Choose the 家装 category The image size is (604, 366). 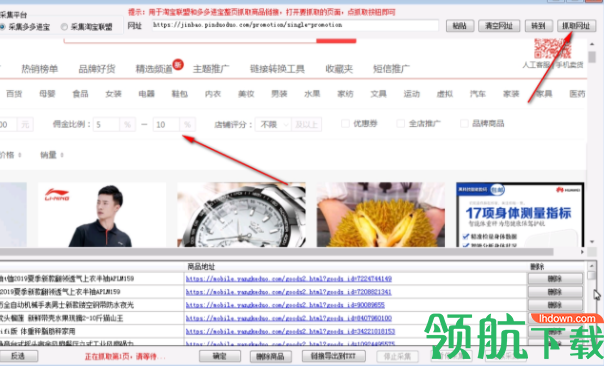pos(511,94)
